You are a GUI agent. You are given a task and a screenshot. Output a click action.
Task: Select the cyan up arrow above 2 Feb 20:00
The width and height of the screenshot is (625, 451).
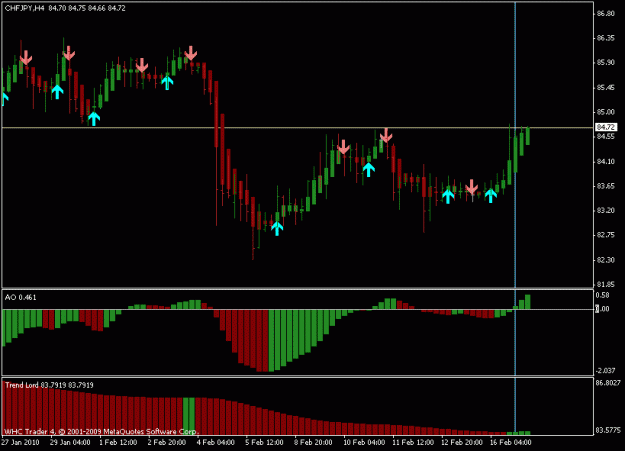[x=167, y=83]
